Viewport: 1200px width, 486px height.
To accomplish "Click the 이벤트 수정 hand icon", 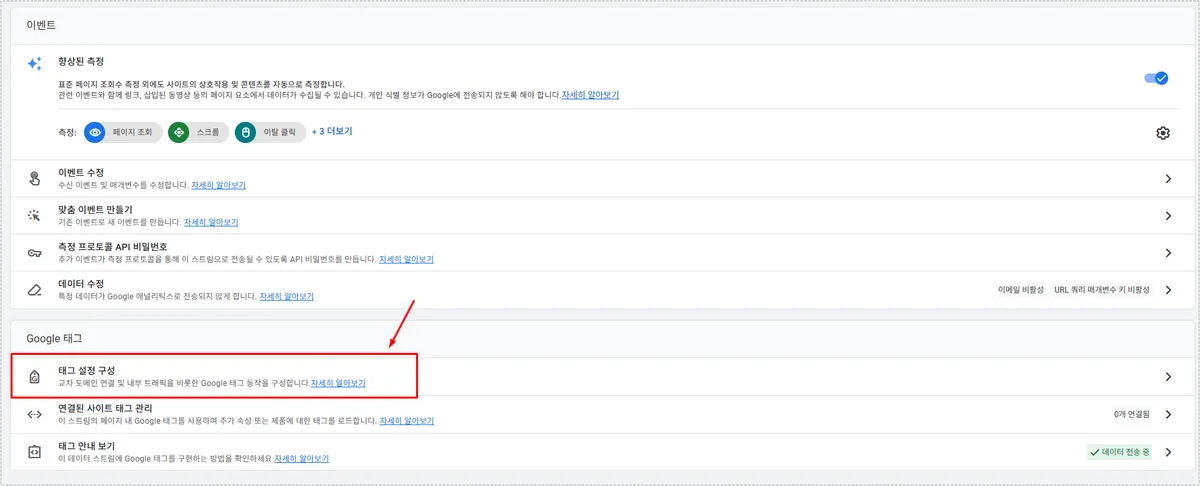I will coord(34,179).
